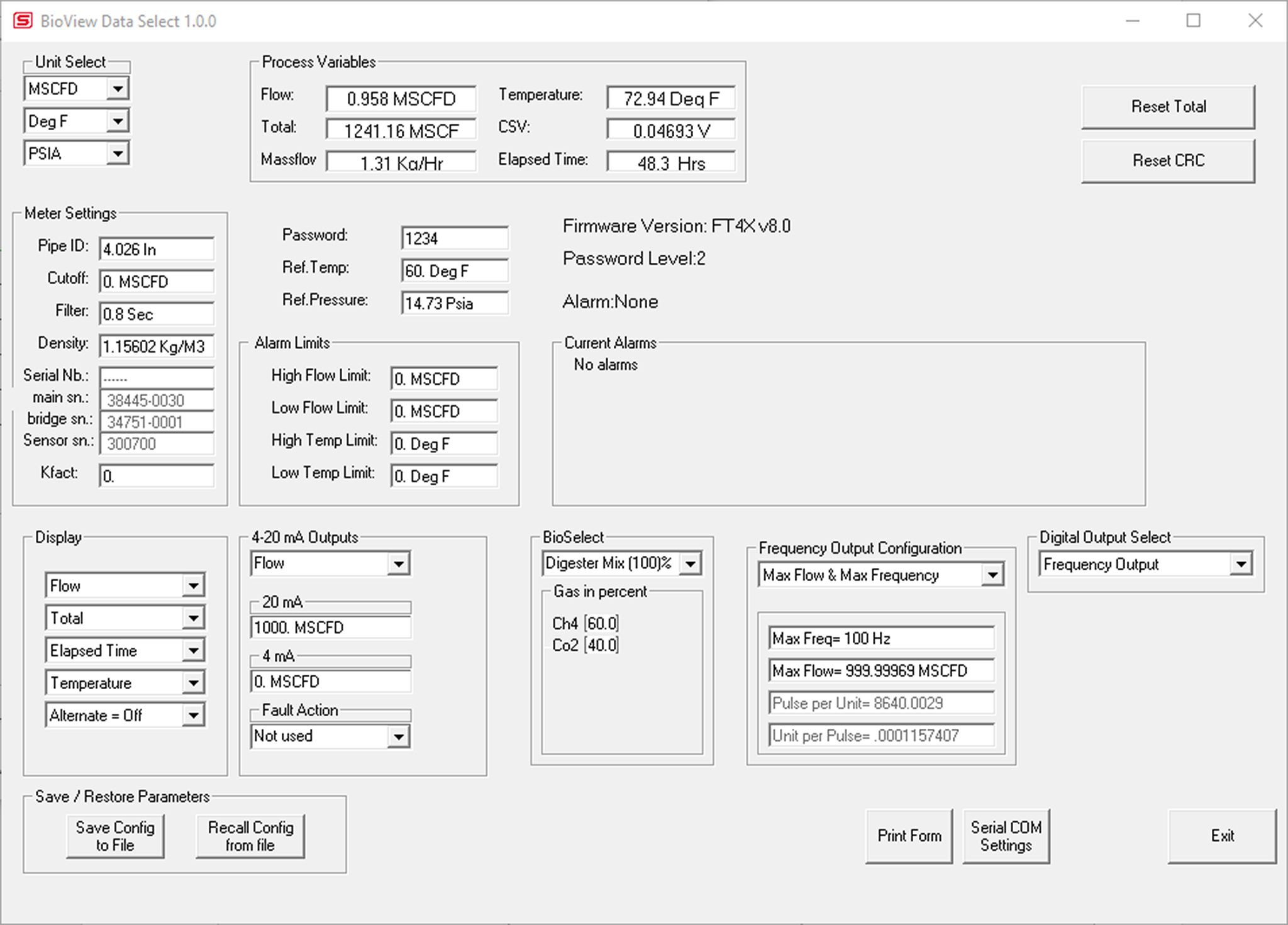Click the Password field showing 1234
1288x925 pixels.
click(453, 238)
